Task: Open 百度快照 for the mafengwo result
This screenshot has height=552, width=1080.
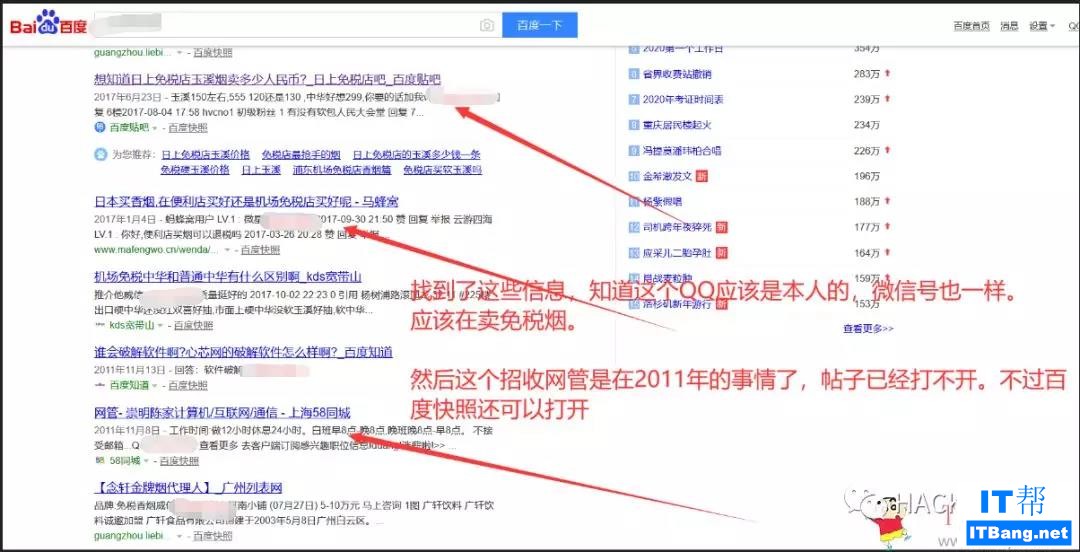Action: pyautogui.click(x=260, y=249)
